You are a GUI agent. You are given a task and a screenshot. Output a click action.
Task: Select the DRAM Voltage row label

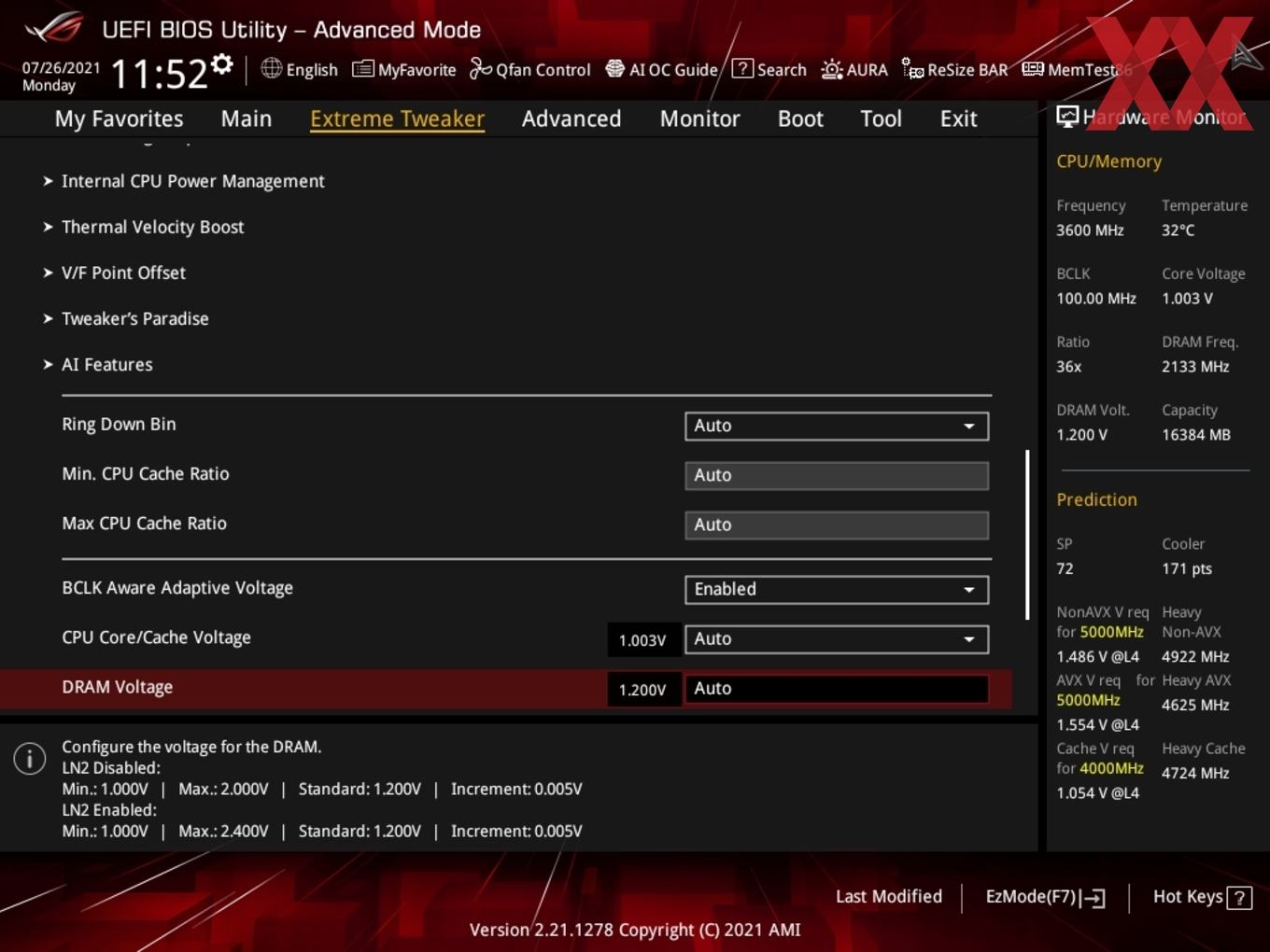[118, 687]
